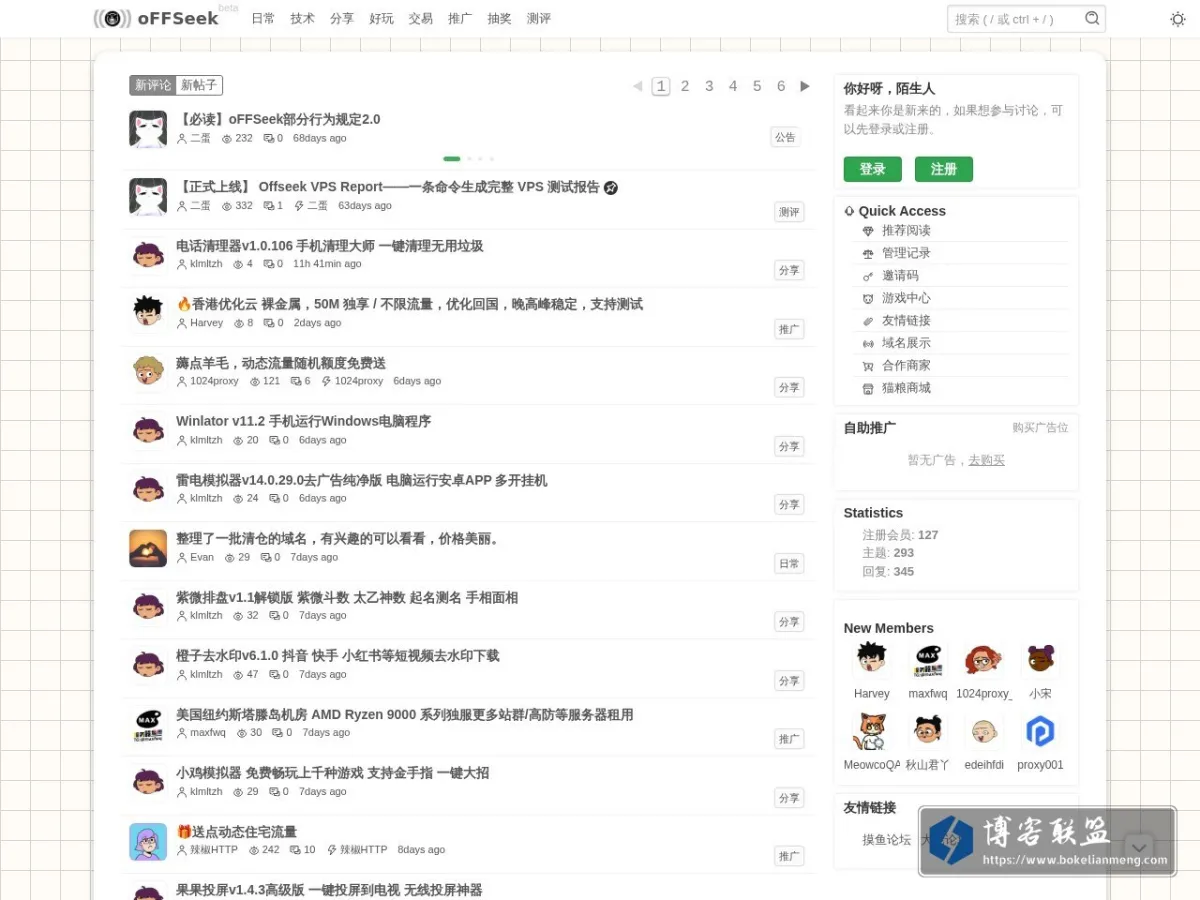This screenshot has height=900, width=1200.
Task: Open the 秋山君丫 member avatar
Action: 928,731
